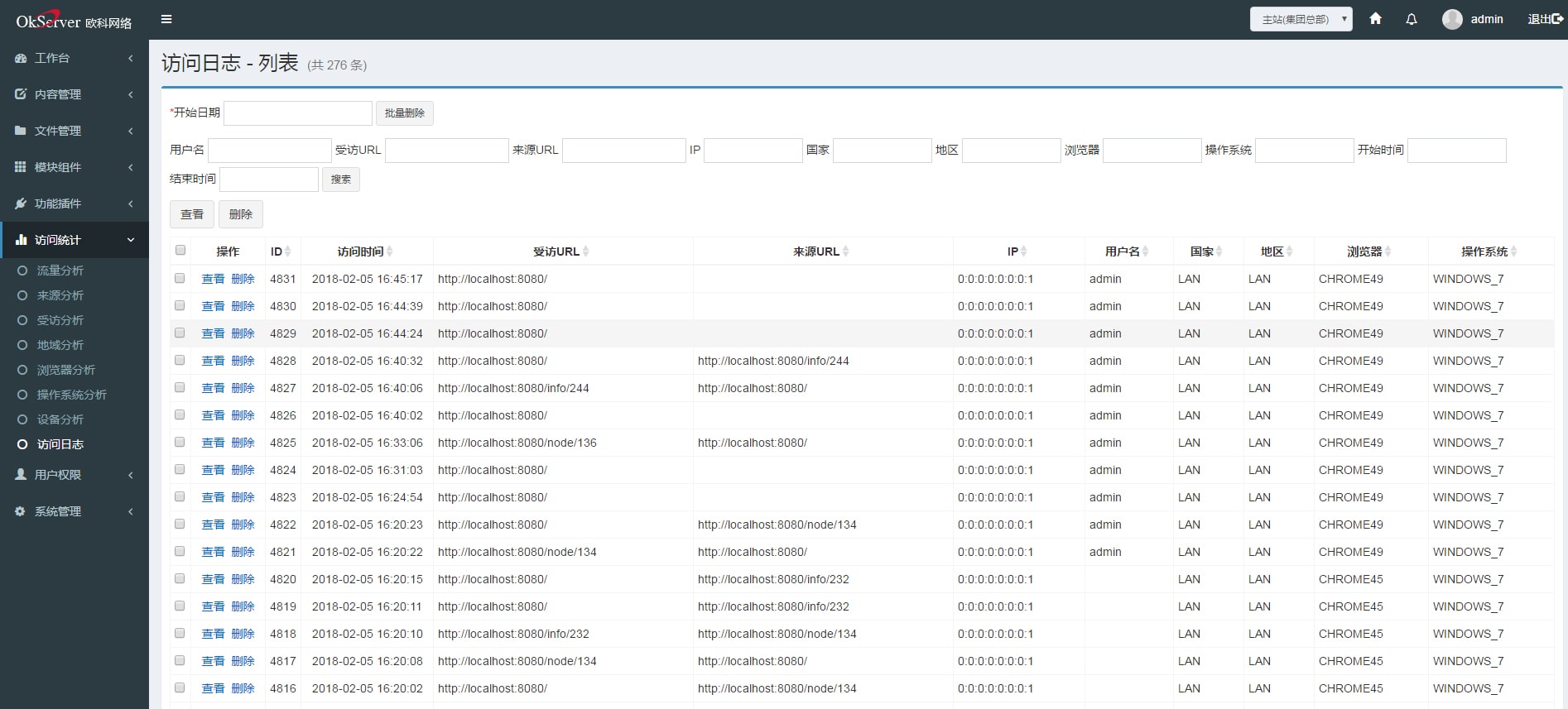
Task: Sort by 地区 column arrows
Action: [x=1289, y=252]
